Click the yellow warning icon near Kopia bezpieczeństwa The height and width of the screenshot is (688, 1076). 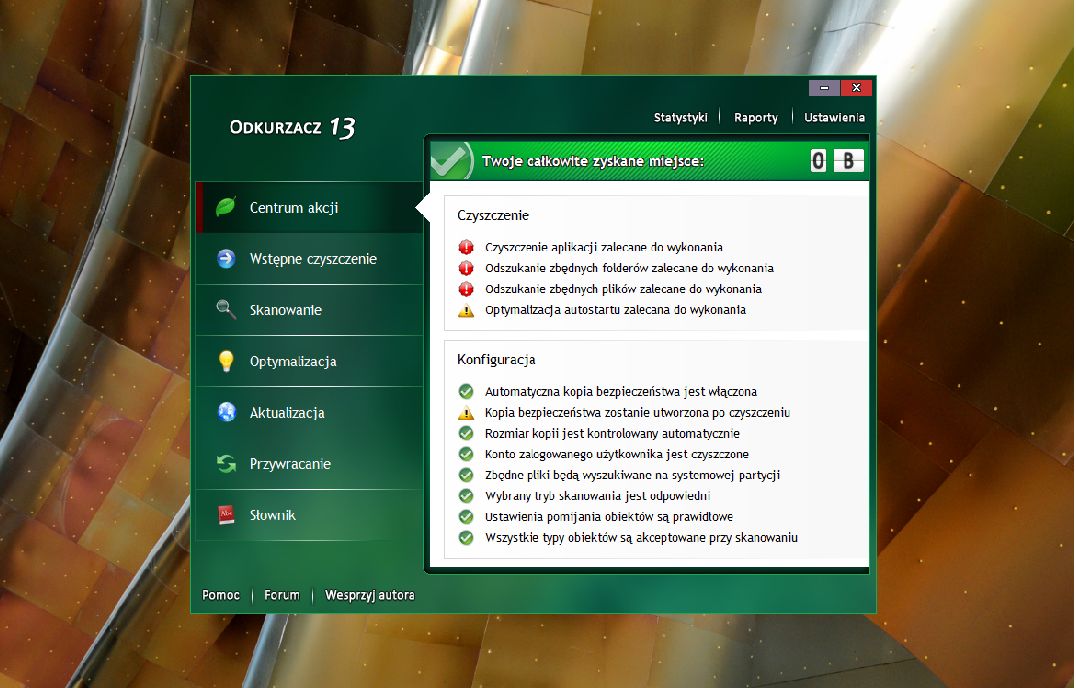465,412
